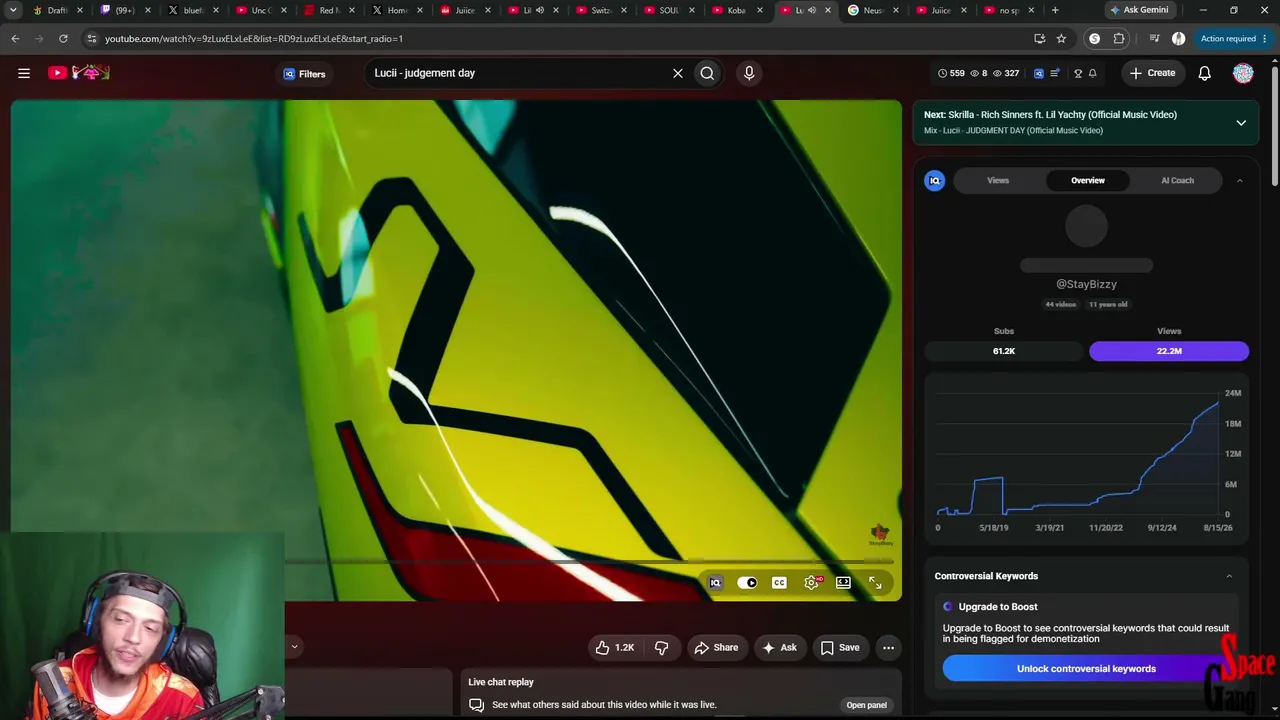
Task: Like the video with thumbs up
Action: pyautogui.click(x=615, y=648)
